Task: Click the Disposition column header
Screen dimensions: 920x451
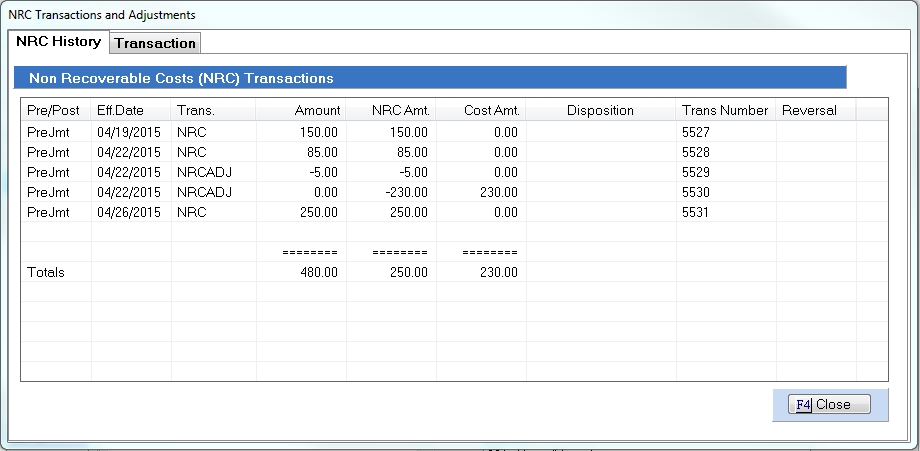Action: 600,110
